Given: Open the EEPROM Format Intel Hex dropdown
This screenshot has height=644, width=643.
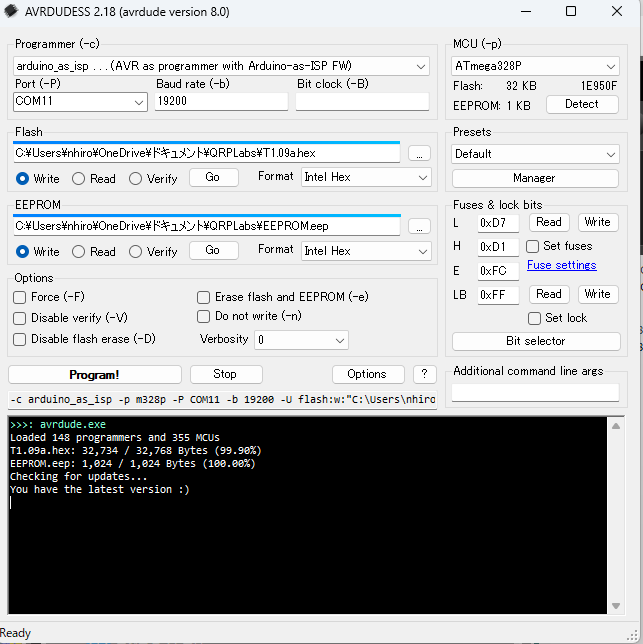Looking at the screenshot, I should pos(366,251).
